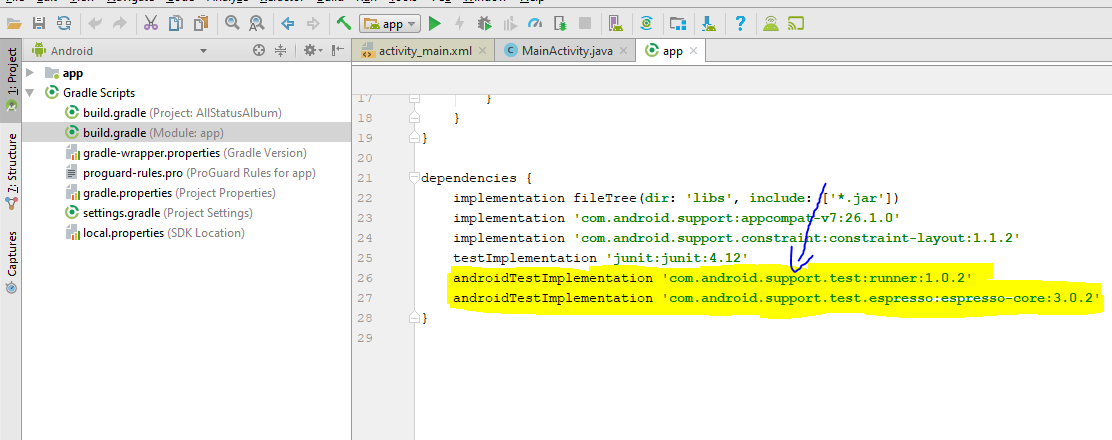
Task: Run the app with the green play button
Action: [x=435, y=23]
